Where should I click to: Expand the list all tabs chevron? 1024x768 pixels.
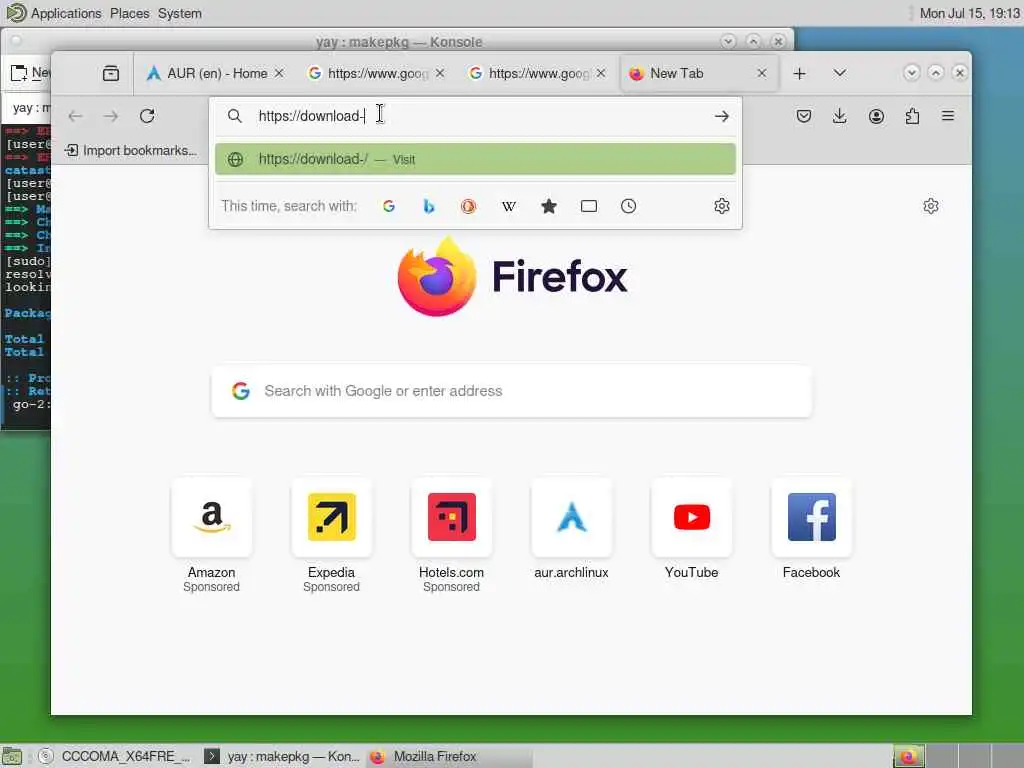tap(840, 73)
